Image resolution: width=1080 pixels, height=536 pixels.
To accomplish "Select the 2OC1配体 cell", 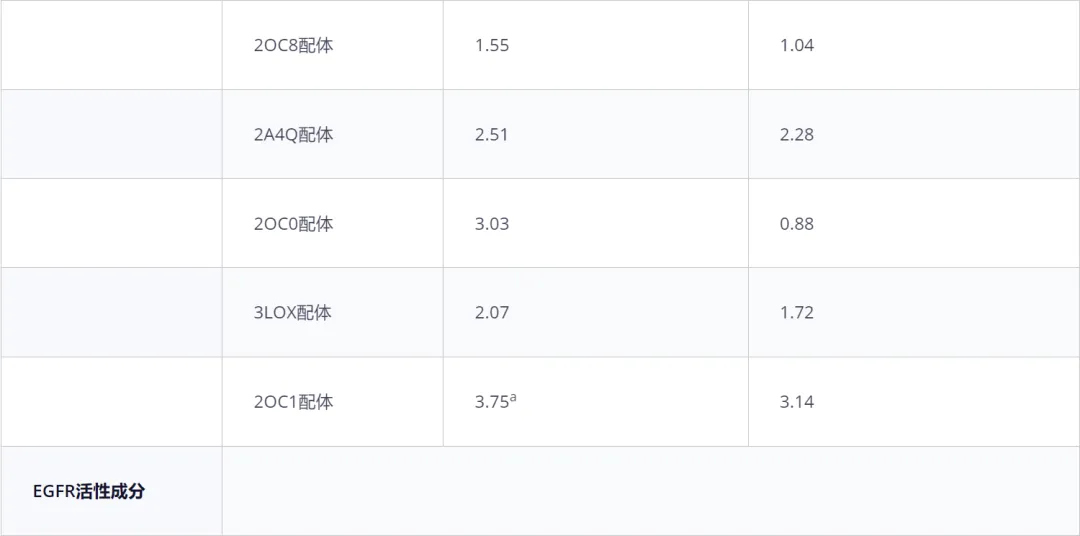I will click(332, 402).
